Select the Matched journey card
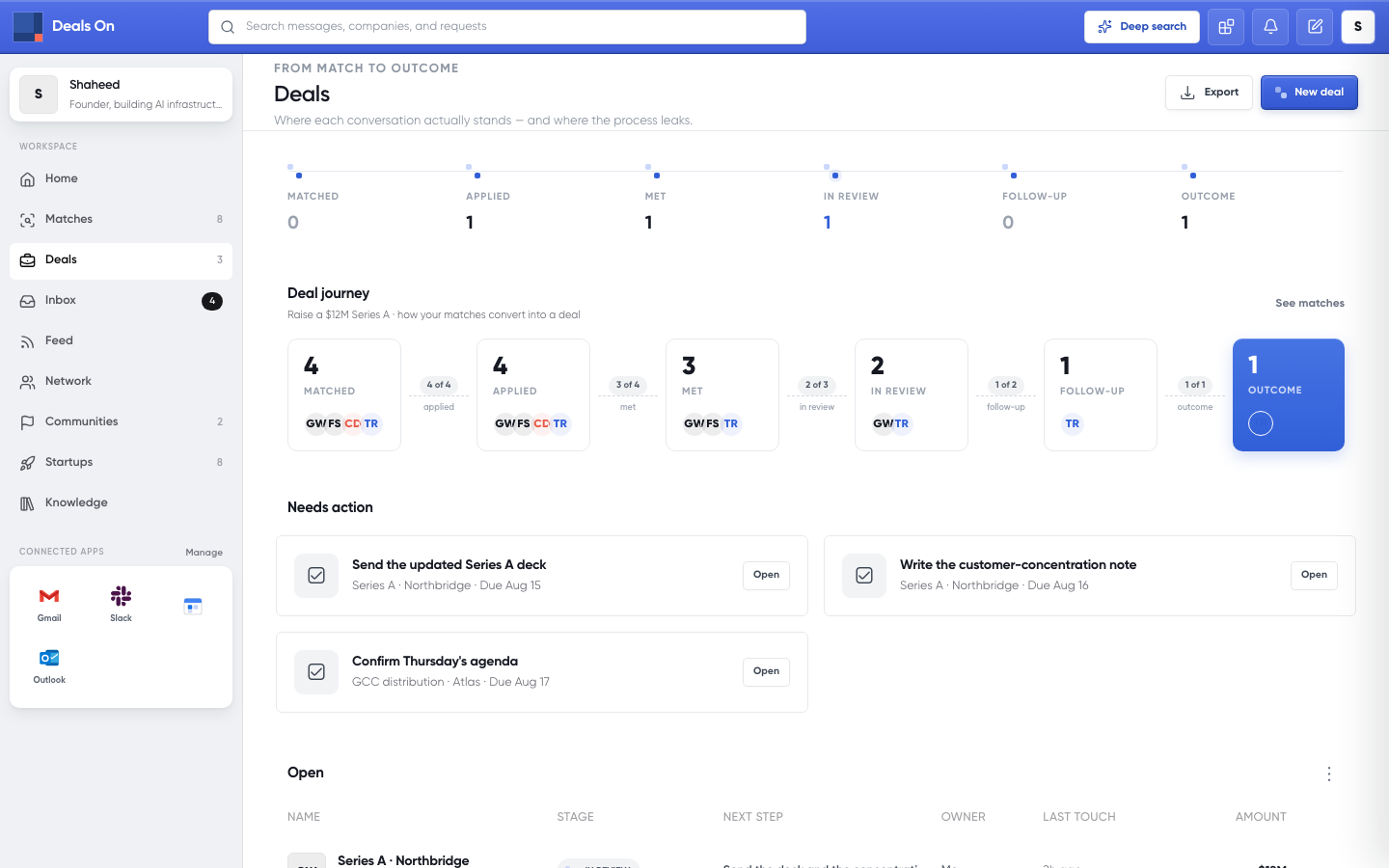The width and height of the screenshot is (1389, 868). tap(344, 394)
